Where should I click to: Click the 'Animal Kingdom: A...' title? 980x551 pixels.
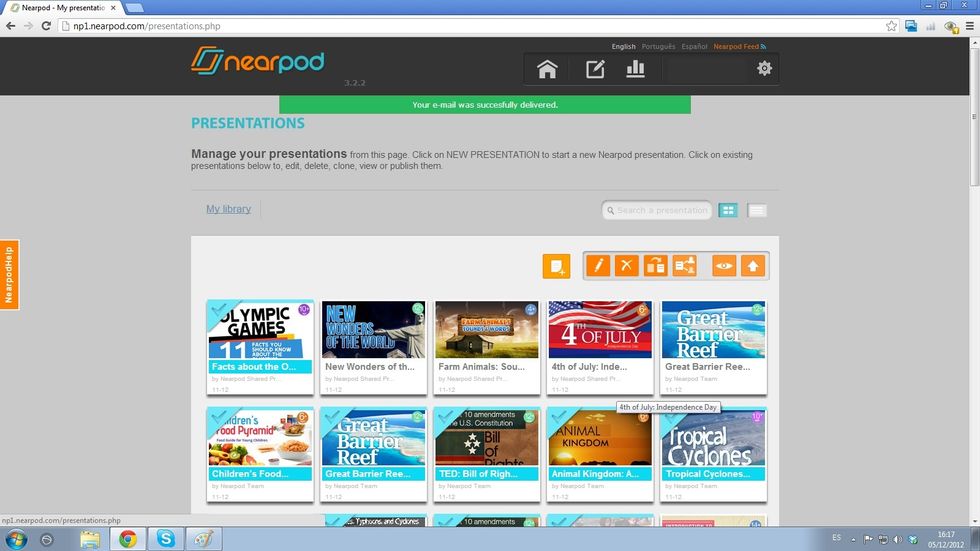coord(595,474)
